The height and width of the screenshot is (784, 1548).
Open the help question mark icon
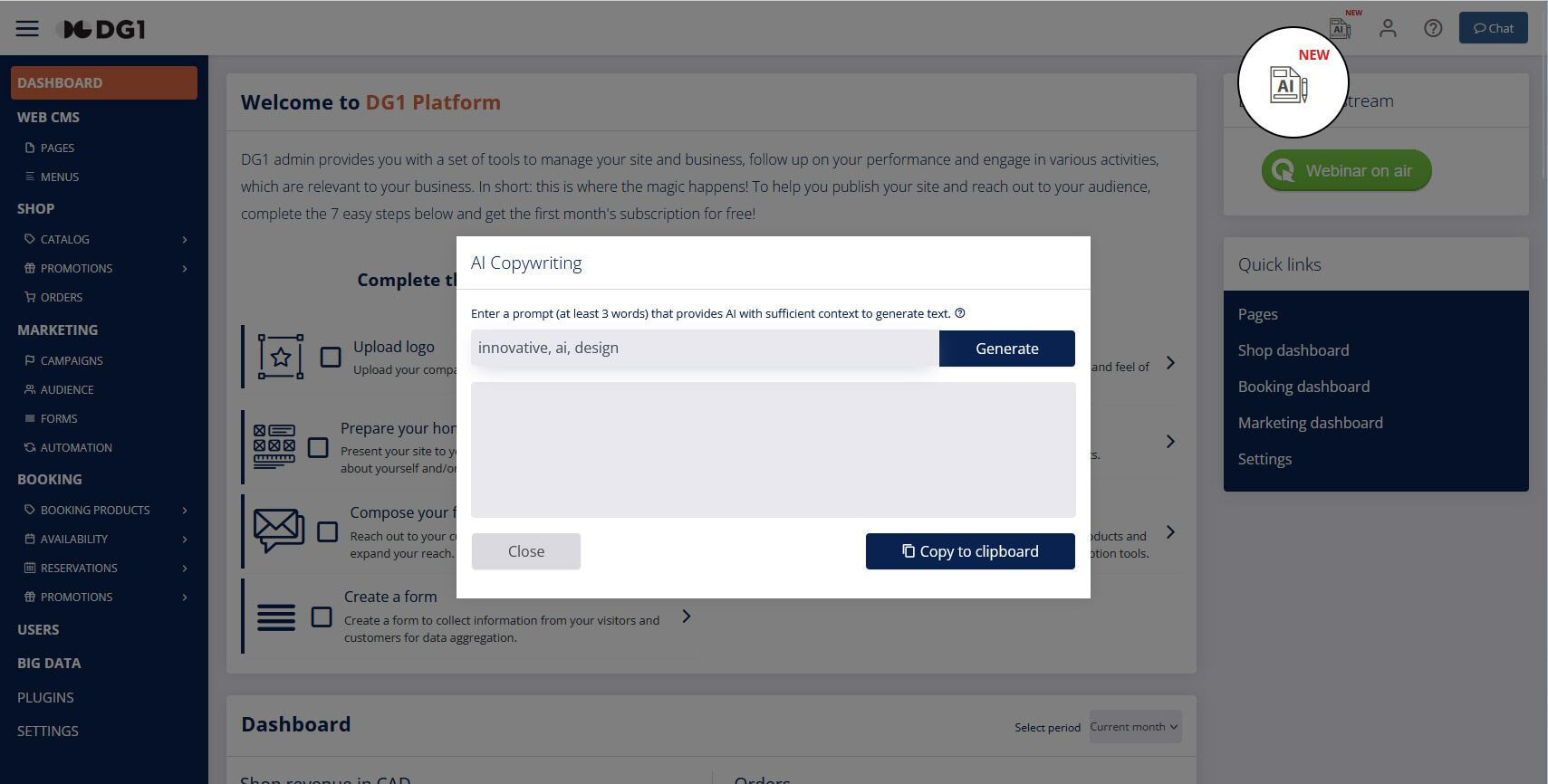click(x=1433, y=28)
